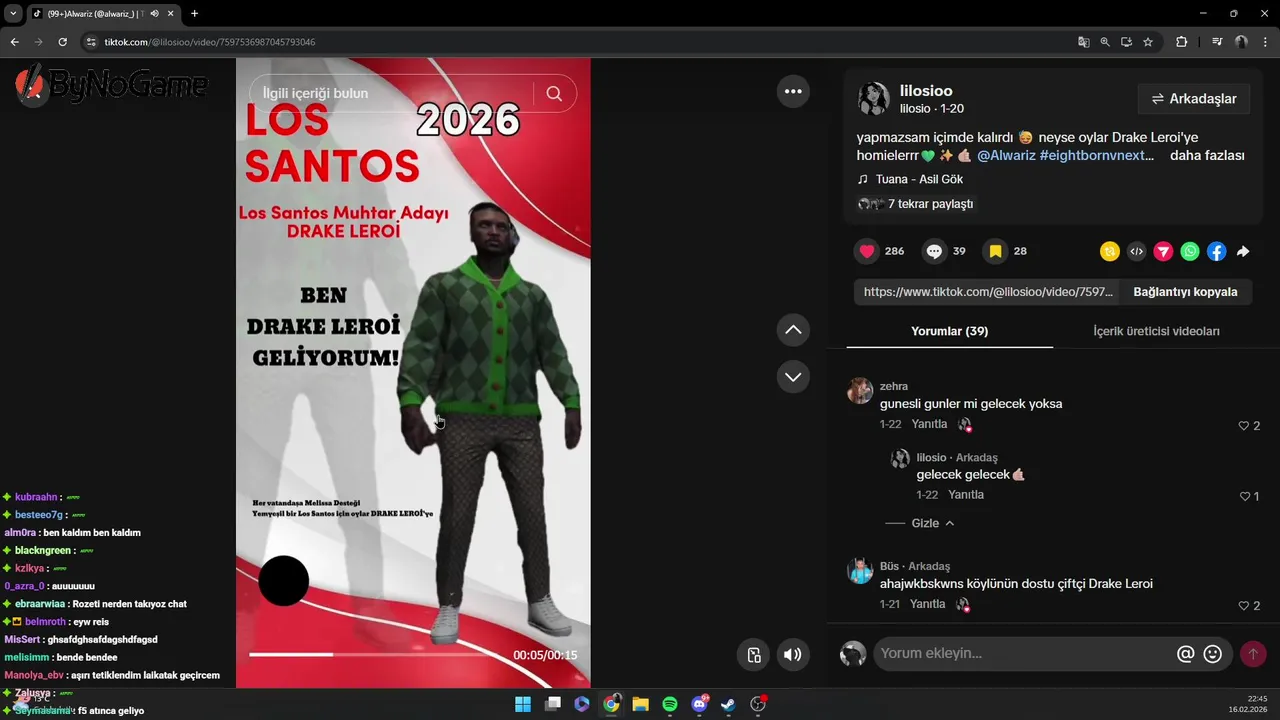This screenshot has width=1280, height=720.
Task: Reload the page in Chrome
Action: click(62, 42)
